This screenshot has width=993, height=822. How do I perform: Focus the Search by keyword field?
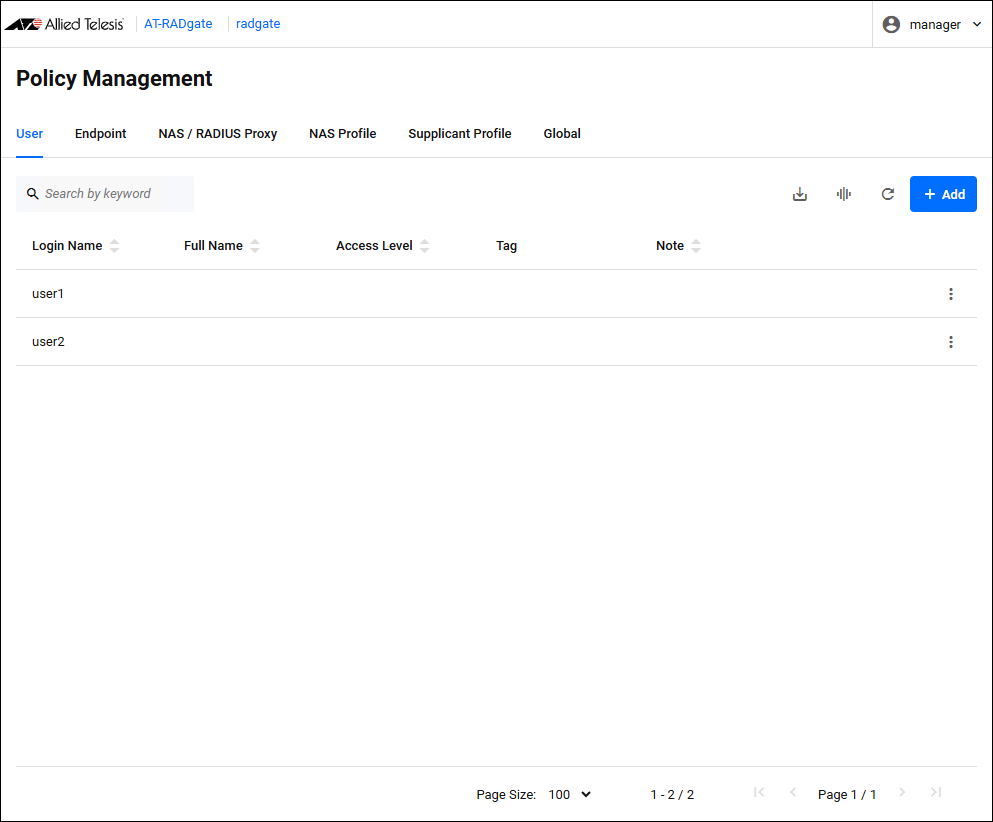pyautogui.click(x=112, y=194)
